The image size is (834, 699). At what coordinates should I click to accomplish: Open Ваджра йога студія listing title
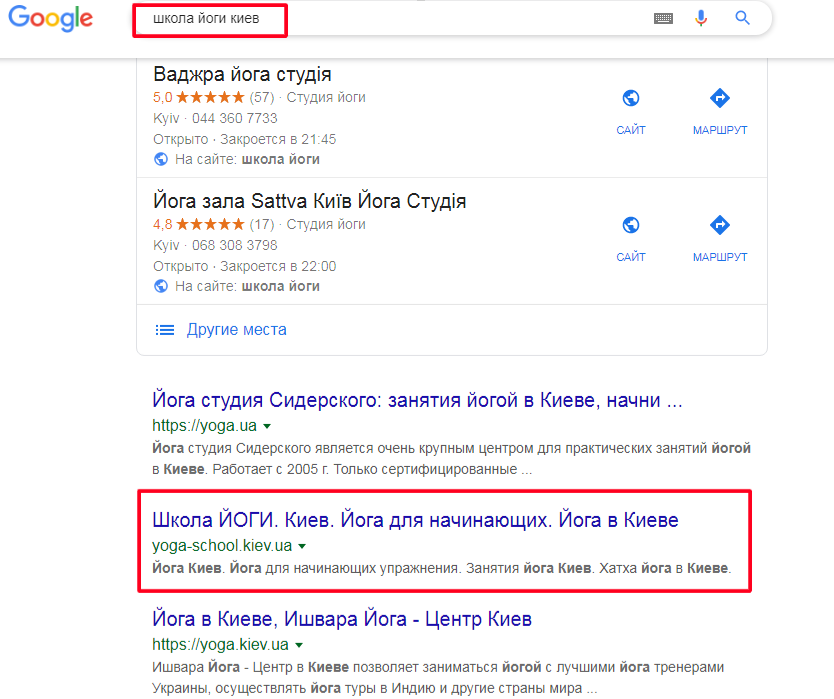(242, 74)
